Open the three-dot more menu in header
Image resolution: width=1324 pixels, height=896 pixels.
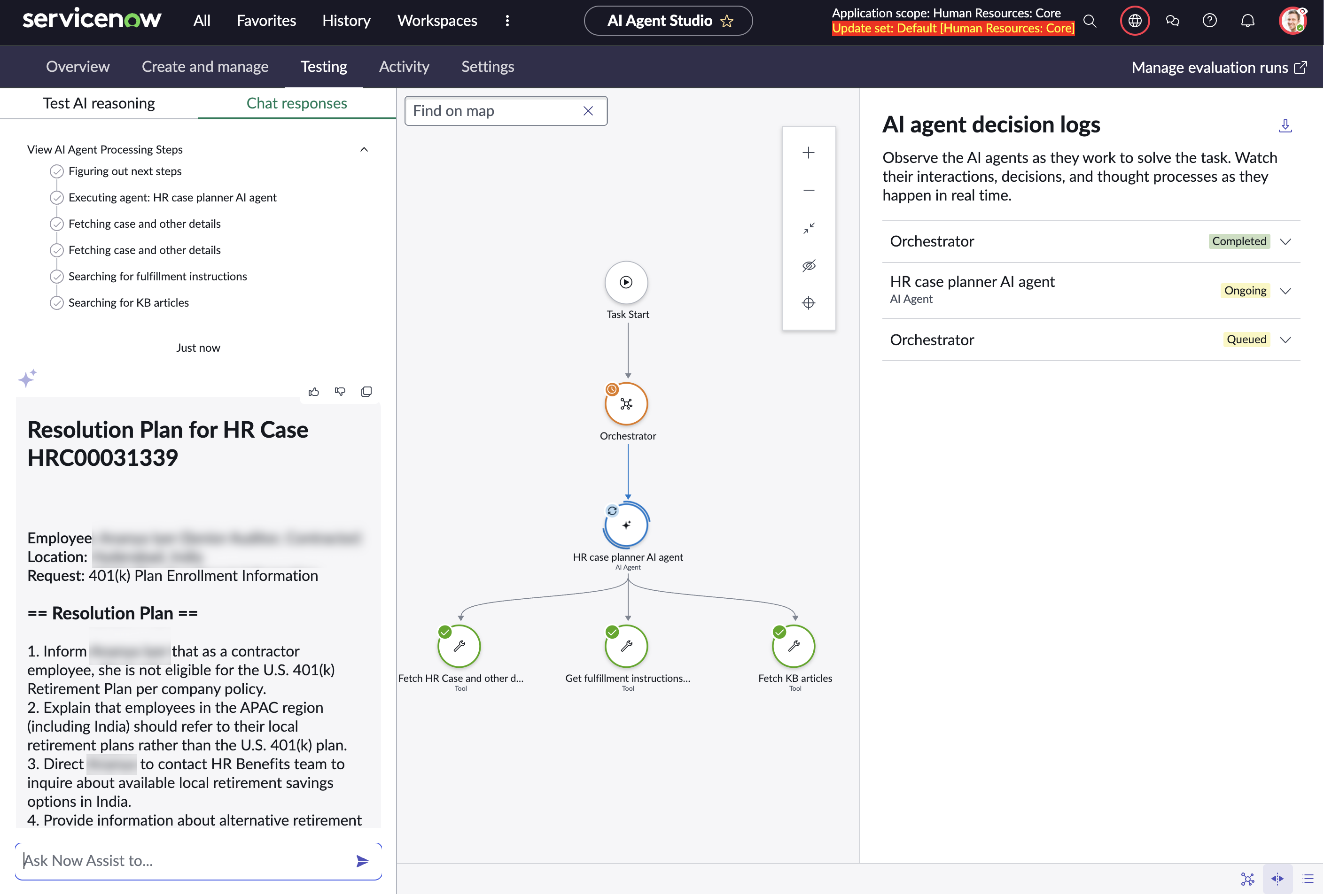[x=507, y=21]
